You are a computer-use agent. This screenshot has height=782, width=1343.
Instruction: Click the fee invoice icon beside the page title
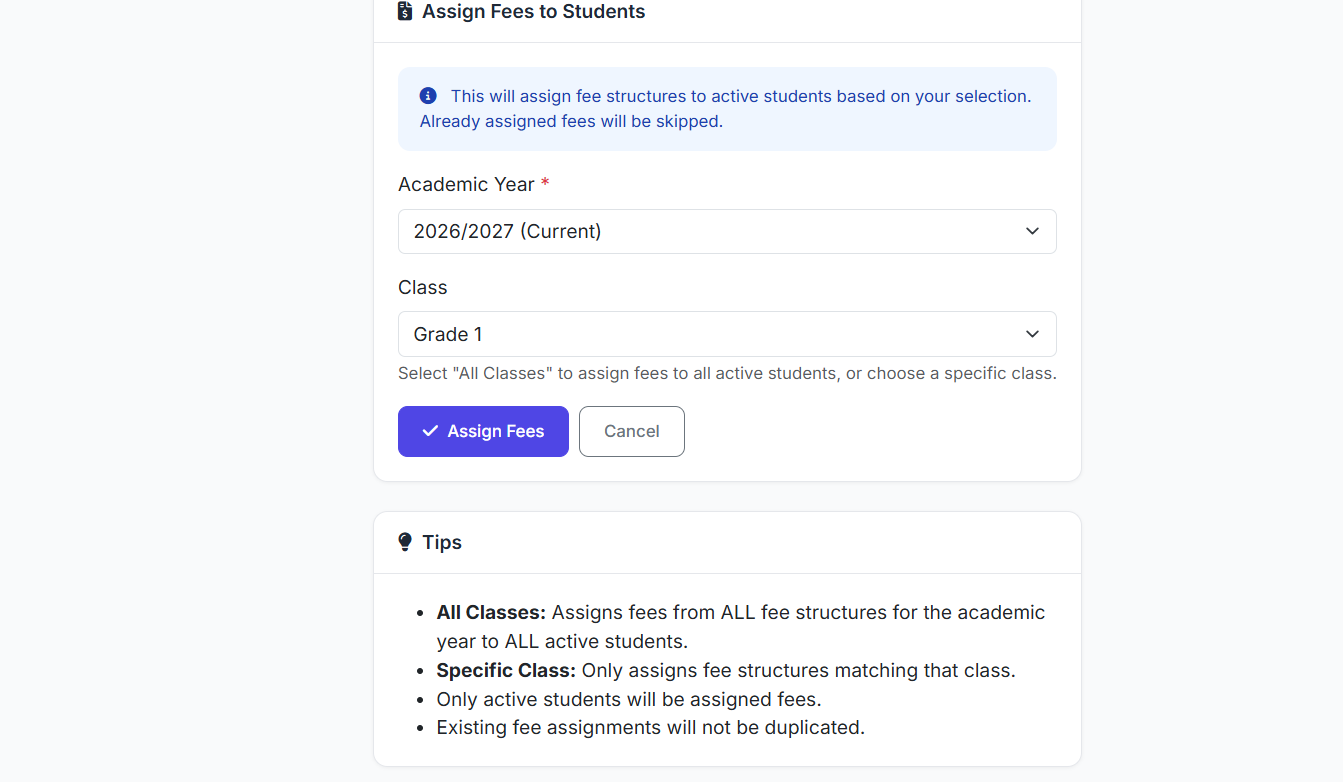[405, 12]
